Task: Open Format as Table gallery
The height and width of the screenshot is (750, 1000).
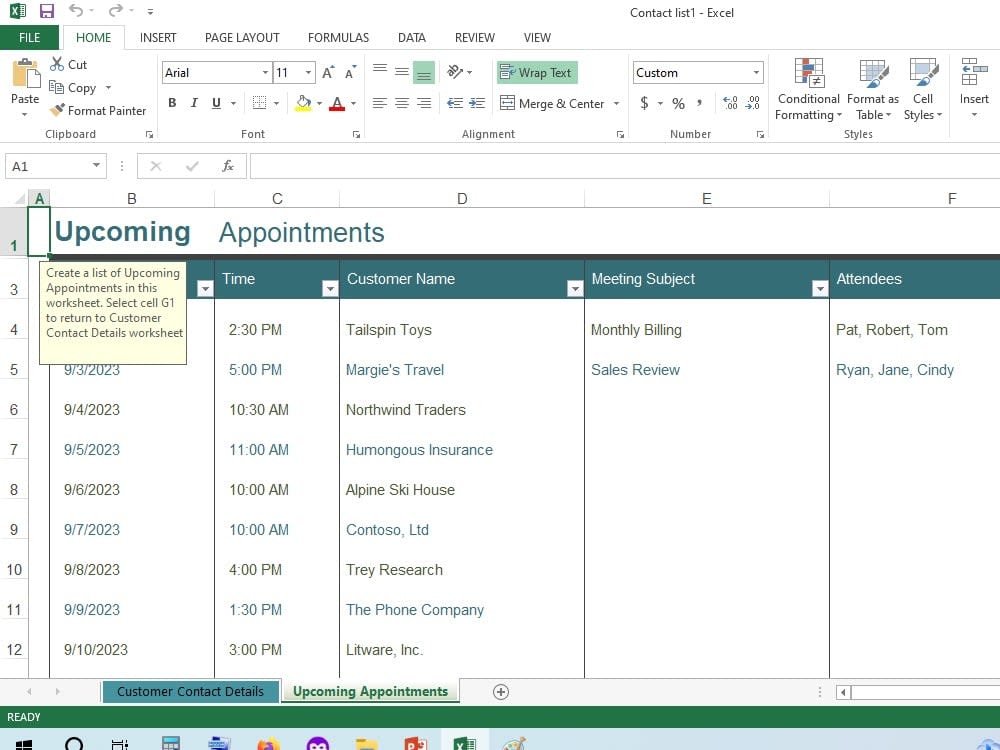Action: (873, 89)
